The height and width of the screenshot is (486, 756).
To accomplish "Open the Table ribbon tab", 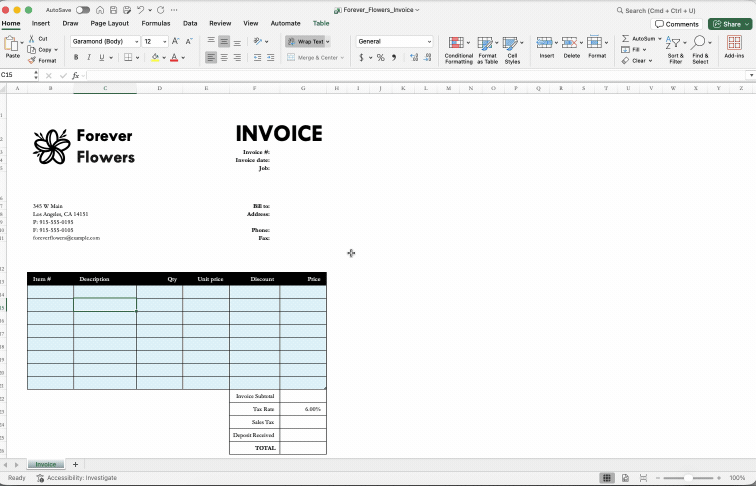I will point(321,23).
